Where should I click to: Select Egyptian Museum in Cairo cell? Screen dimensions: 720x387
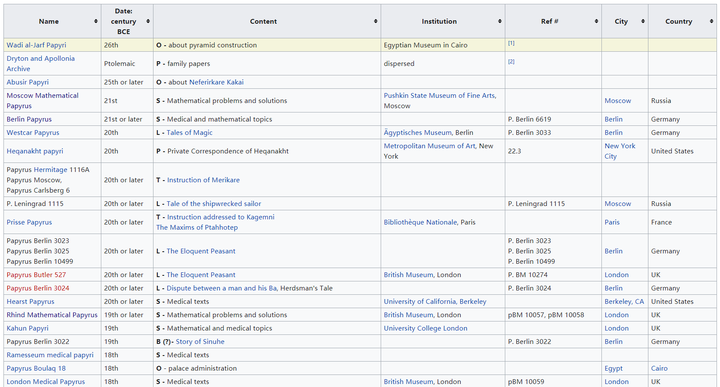(443, 45)
